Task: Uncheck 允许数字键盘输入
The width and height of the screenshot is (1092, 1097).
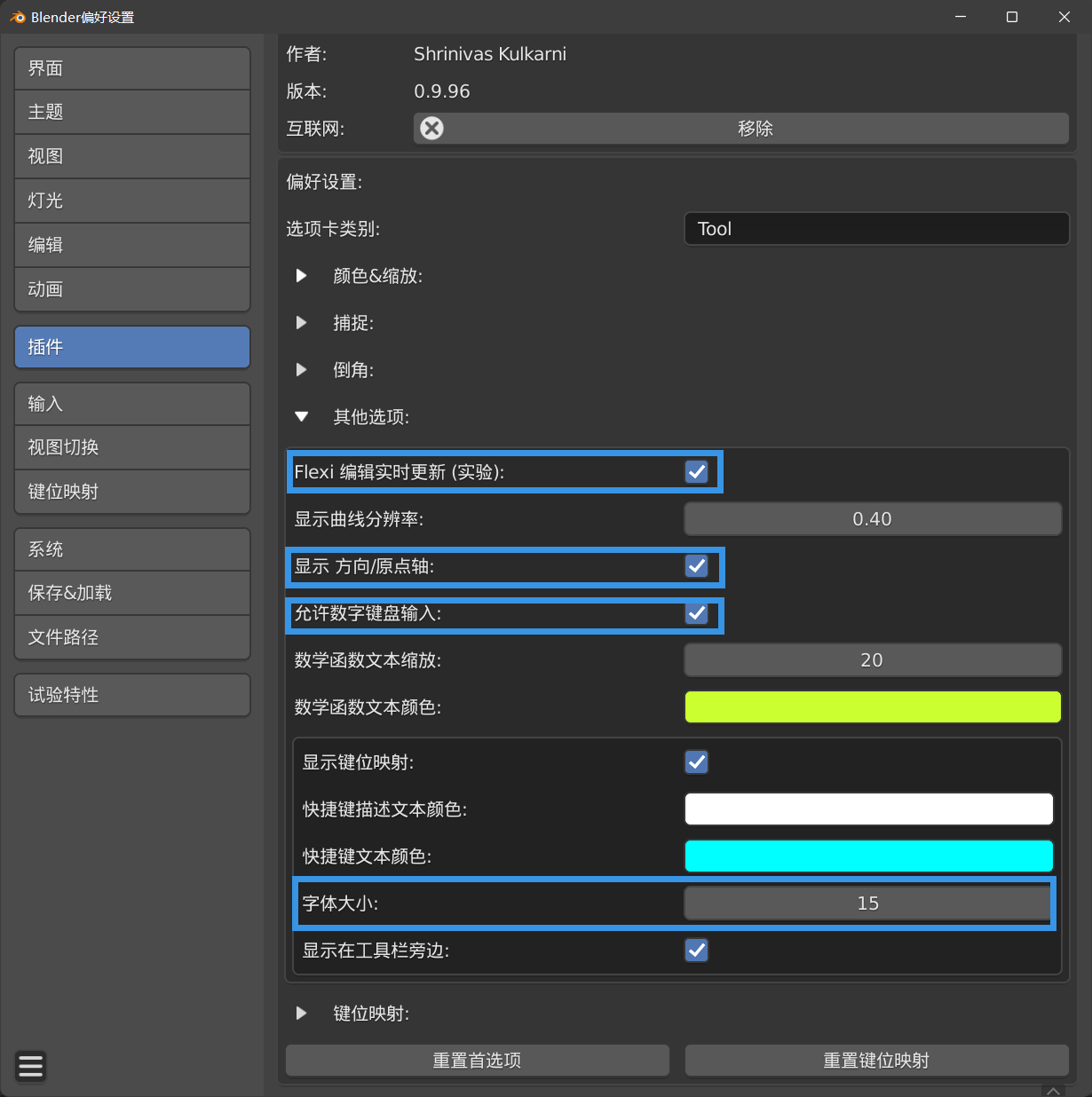Action: (696, 613)
